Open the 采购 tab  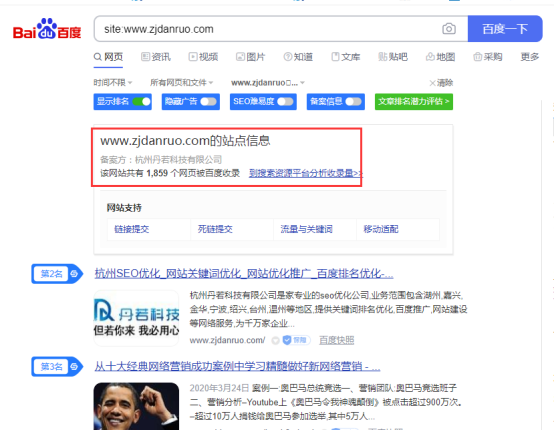(x=488, y=57)
